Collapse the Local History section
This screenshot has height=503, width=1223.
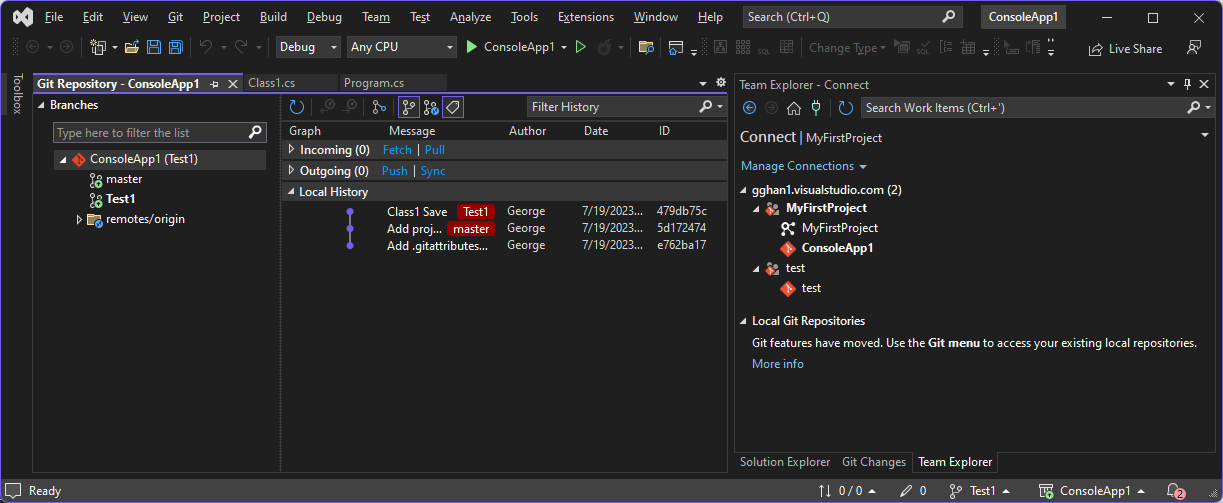coord(291,192)
